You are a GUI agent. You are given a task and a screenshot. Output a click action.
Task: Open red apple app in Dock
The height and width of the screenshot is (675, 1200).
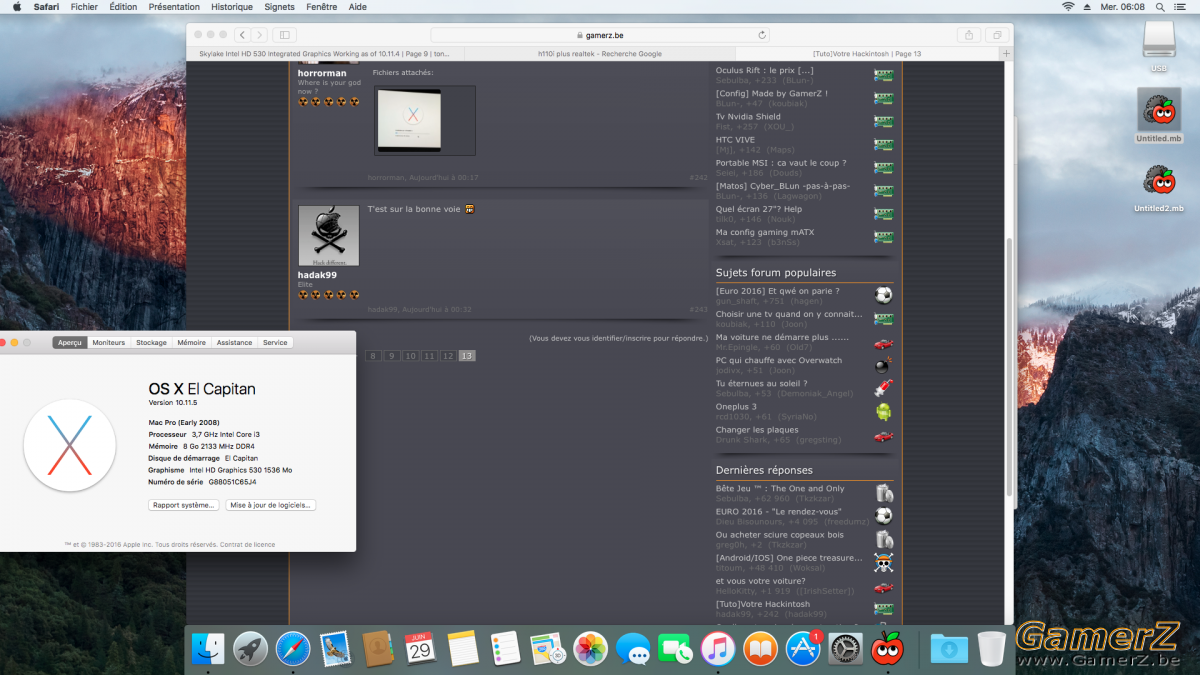coord(887,649)
